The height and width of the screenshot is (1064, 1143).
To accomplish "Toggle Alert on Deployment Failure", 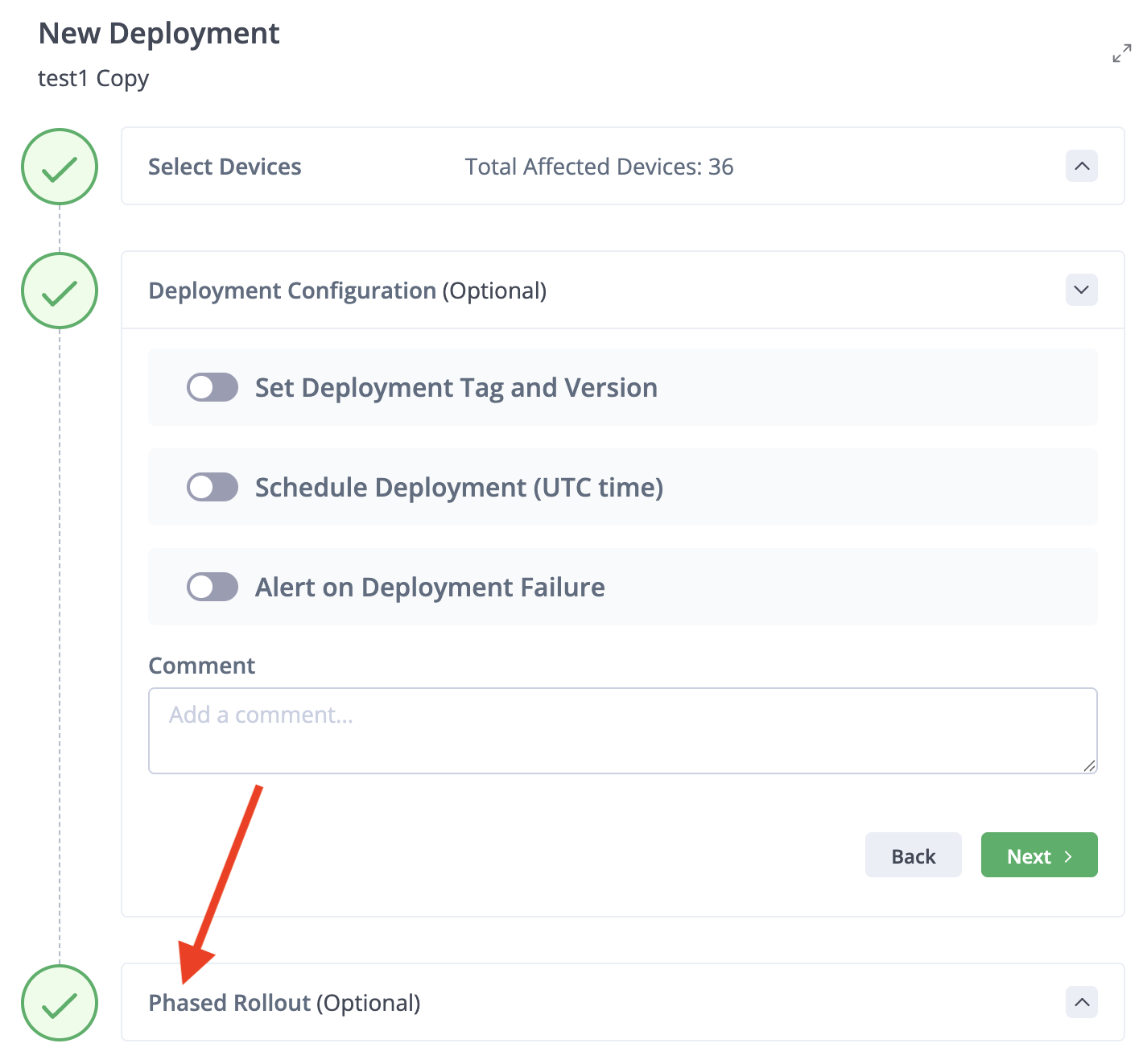I will [213, 587].
